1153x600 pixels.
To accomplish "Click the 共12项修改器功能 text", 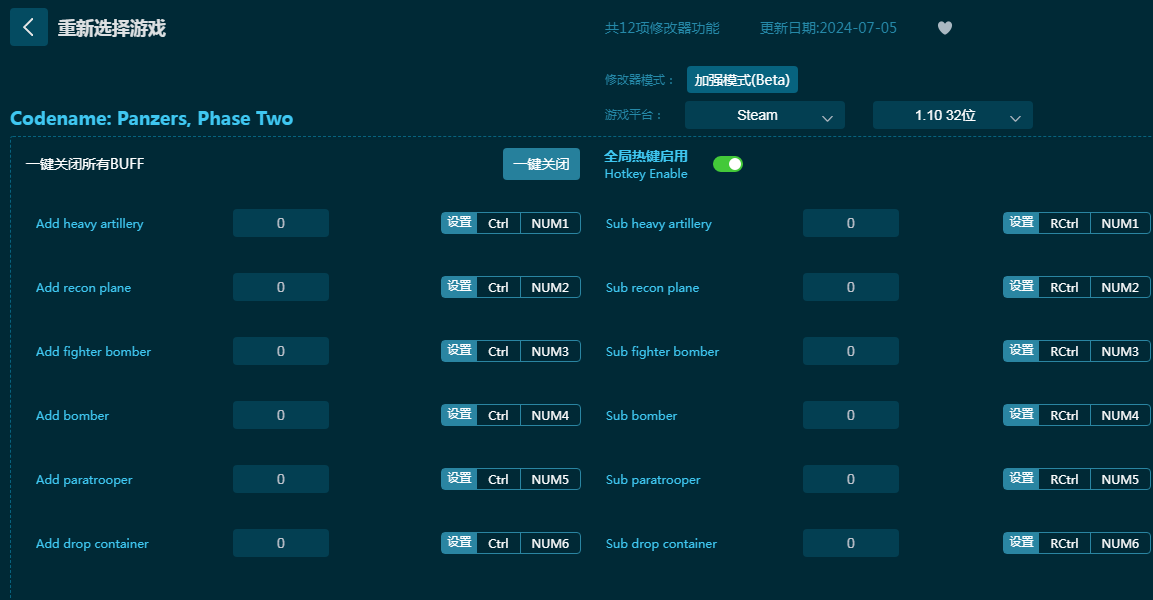I will tap(662, 28).
